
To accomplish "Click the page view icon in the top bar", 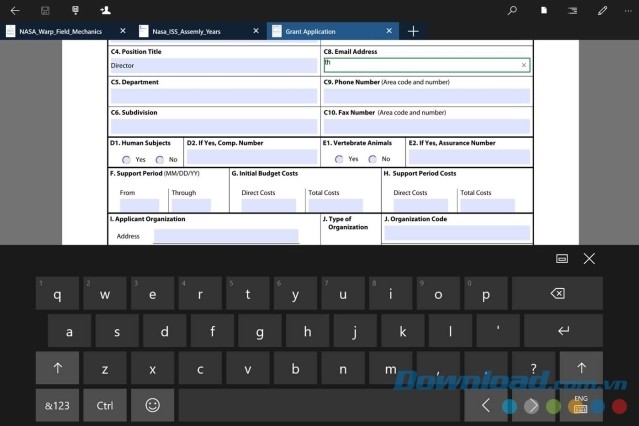I will pyautogui.click(x=544, y=11).
